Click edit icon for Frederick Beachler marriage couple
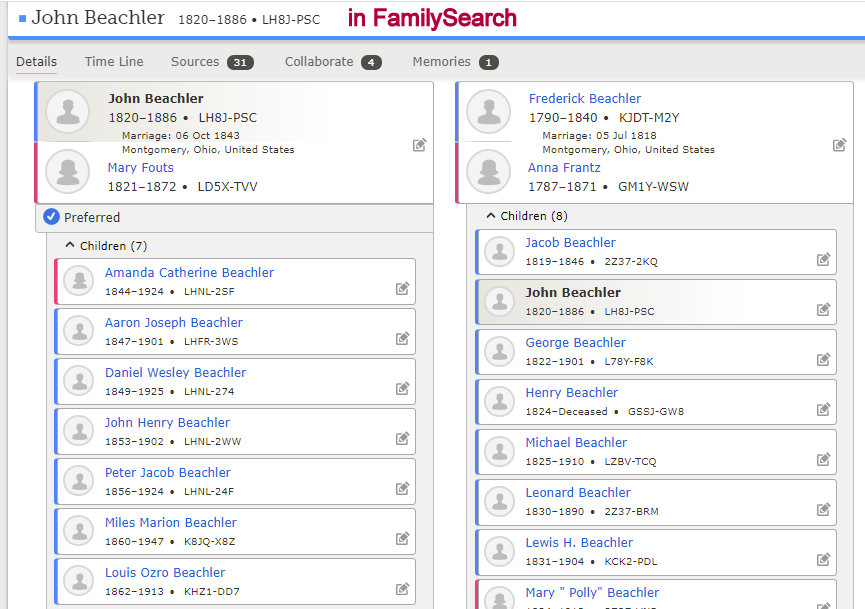 (839, 145)
